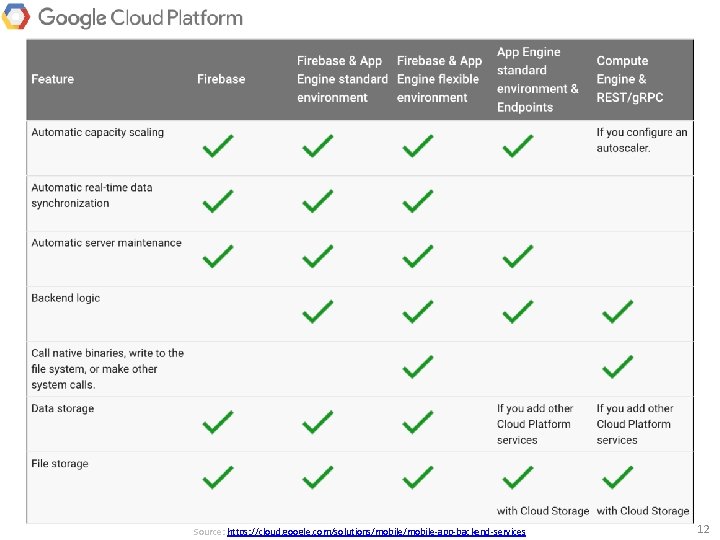The height and width of the screenshot is (540, 720).
Task: Click the 'Google Cloud Platform' title text
Action: 140,18
